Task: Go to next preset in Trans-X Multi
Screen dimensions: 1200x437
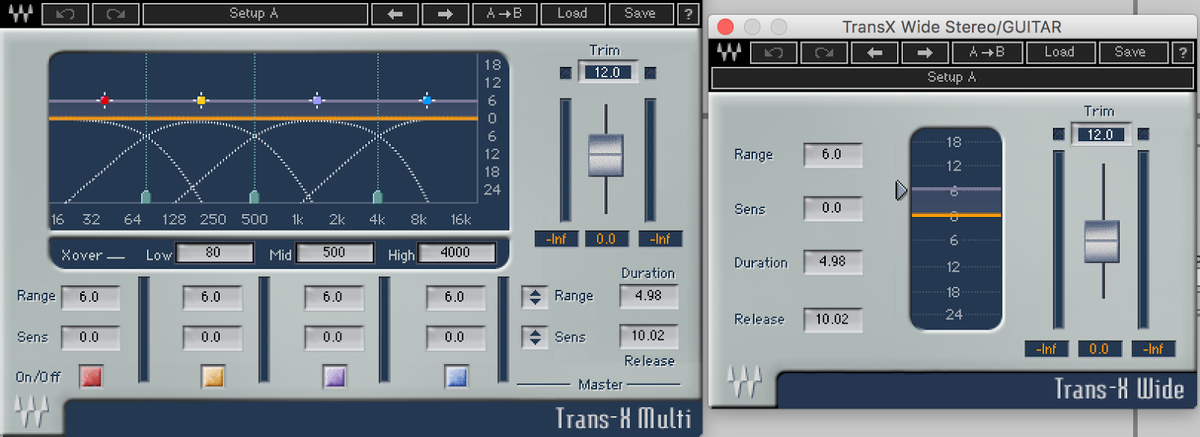Action: tap(444, 14)
